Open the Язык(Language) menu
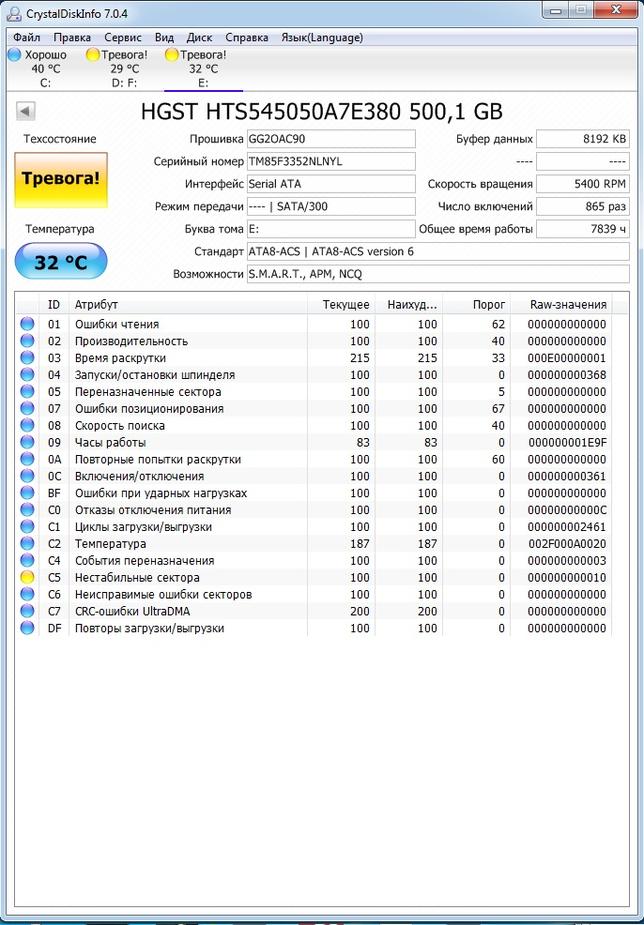The height and width of the screenshot is (925, 644). click(322, 37)
